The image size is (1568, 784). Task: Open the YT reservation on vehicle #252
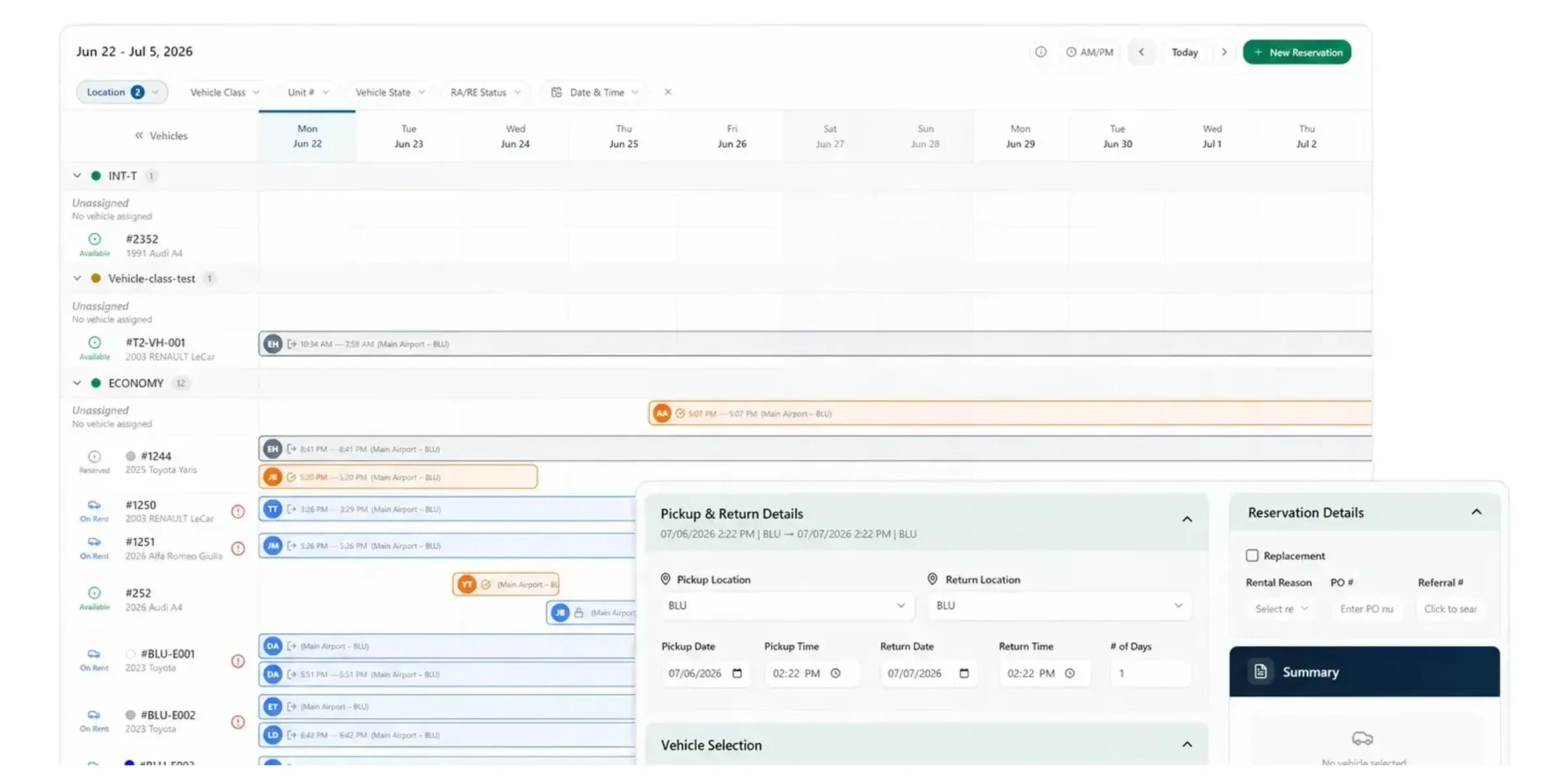click(506, 584)
